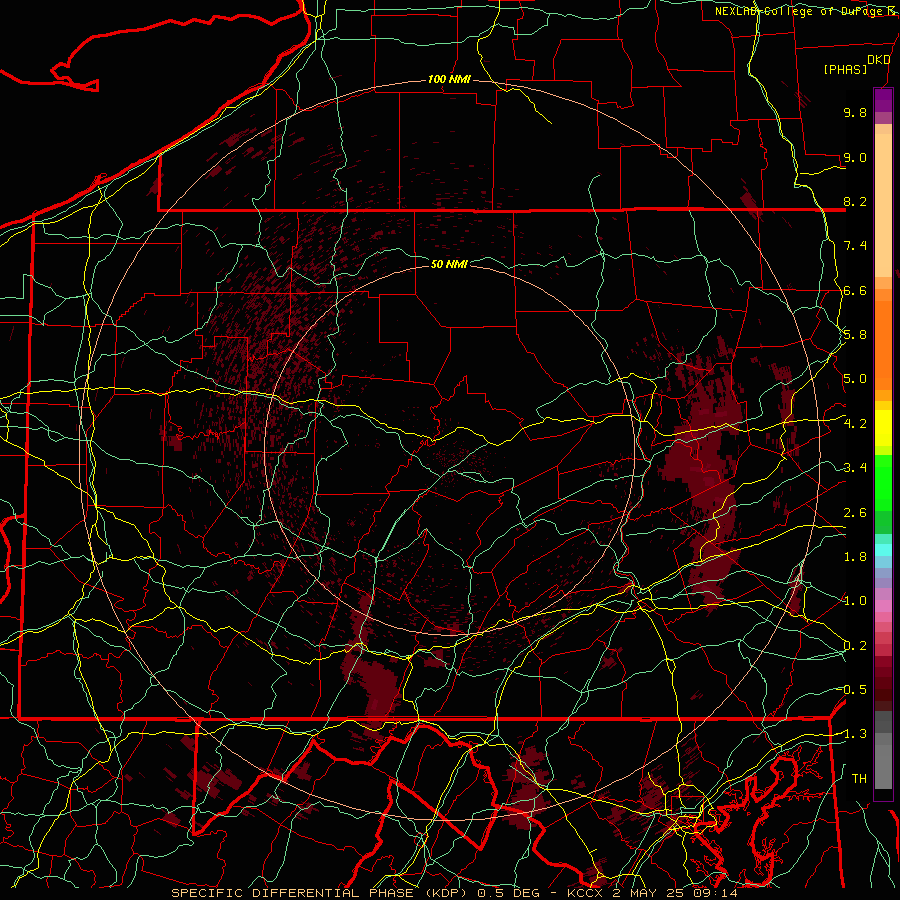This screenshot has height=900, width=900.
Task: Click the 100 NMI range ring label
Action: (449, 79)
